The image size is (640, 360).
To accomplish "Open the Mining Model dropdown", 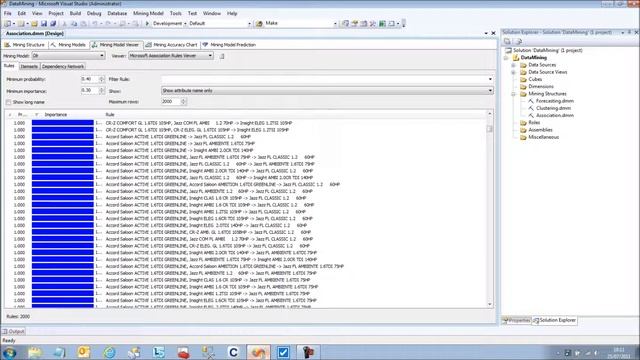I will pyautogui.click(x=102, y=56).
